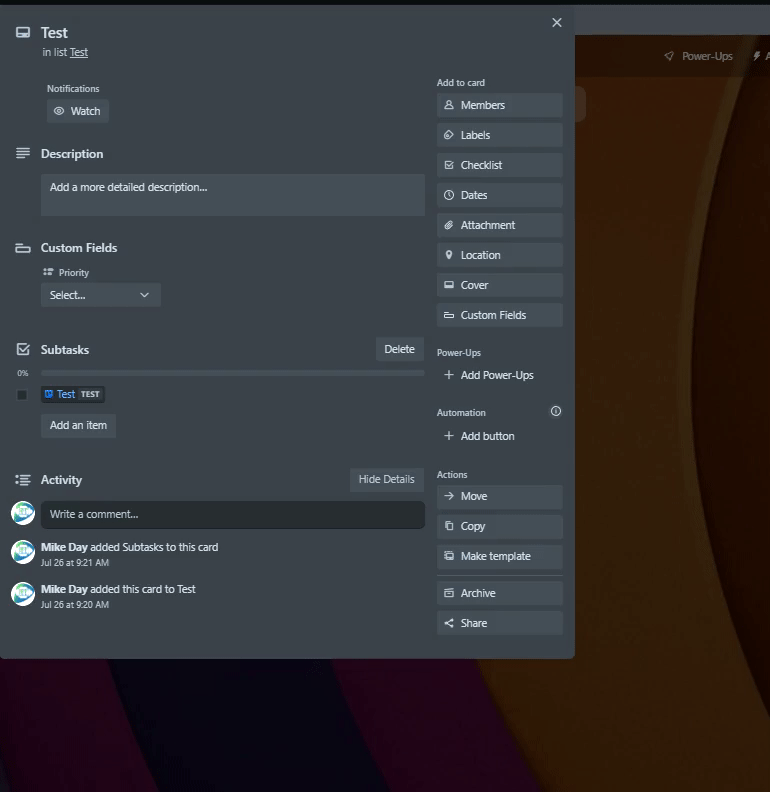Screen dimensions: 770x792
Task: Toggle Watch notifications for this card
Action: (x=78, y=111)
